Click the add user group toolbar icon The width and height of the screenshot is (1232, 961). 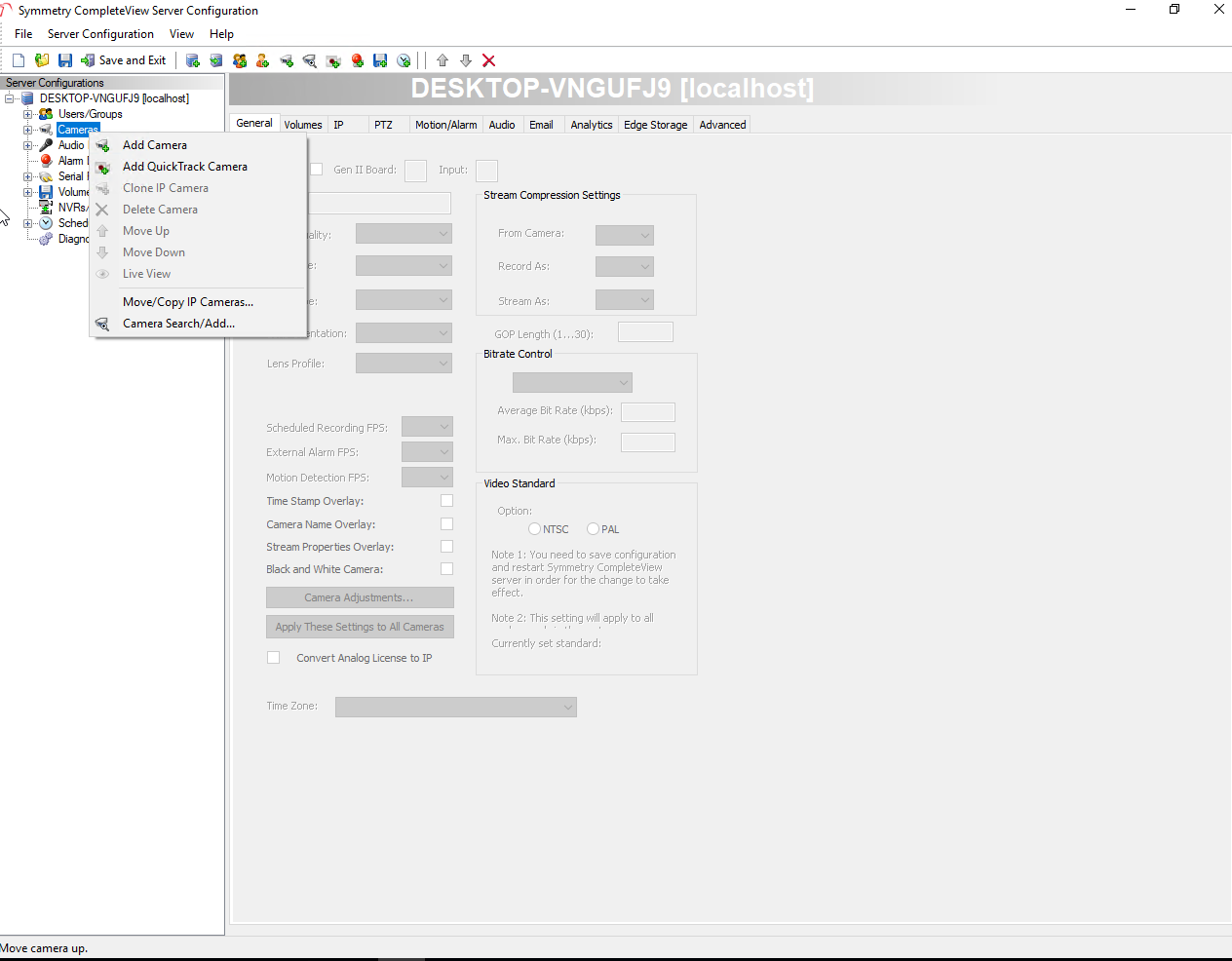[240, 60]
